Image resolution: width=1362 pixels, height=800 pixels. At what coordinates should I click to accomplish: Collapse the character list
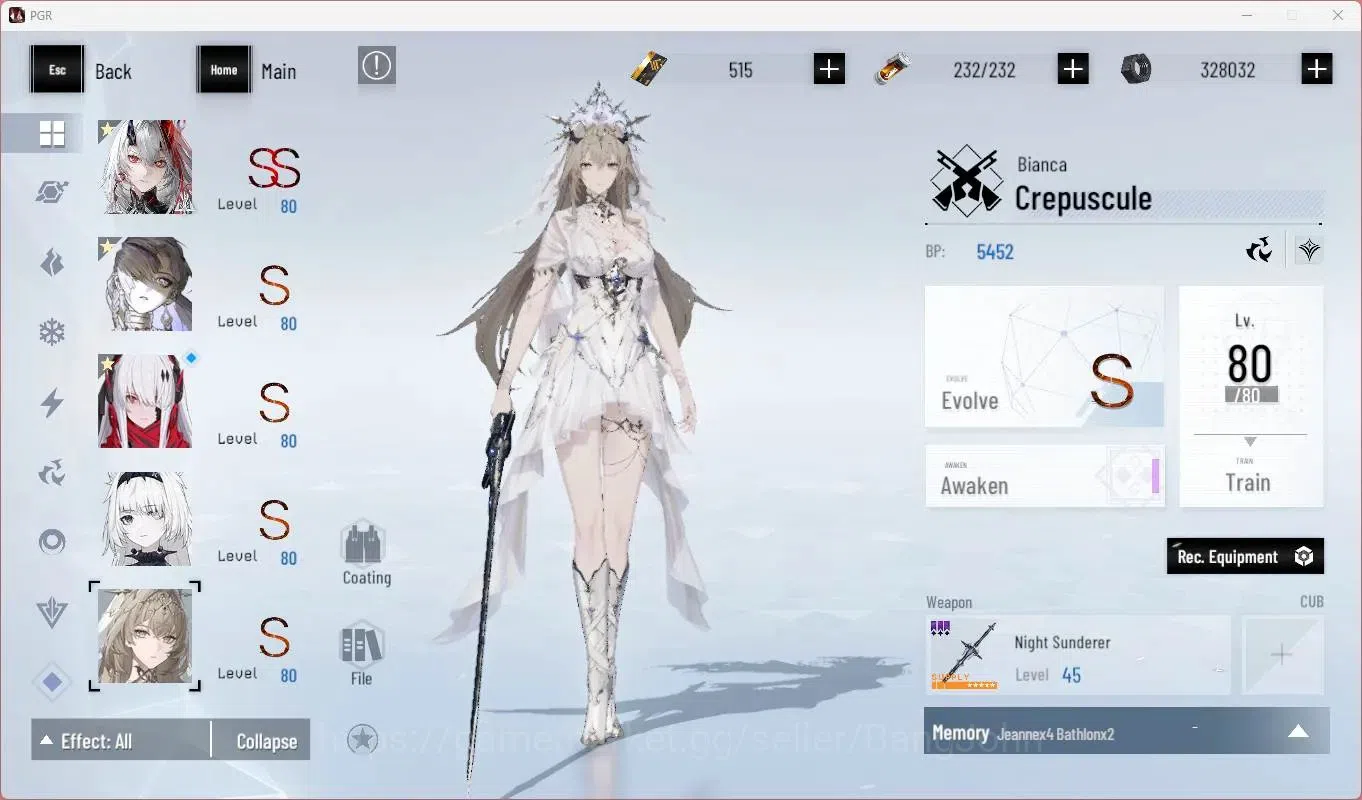tap(266, 741)
